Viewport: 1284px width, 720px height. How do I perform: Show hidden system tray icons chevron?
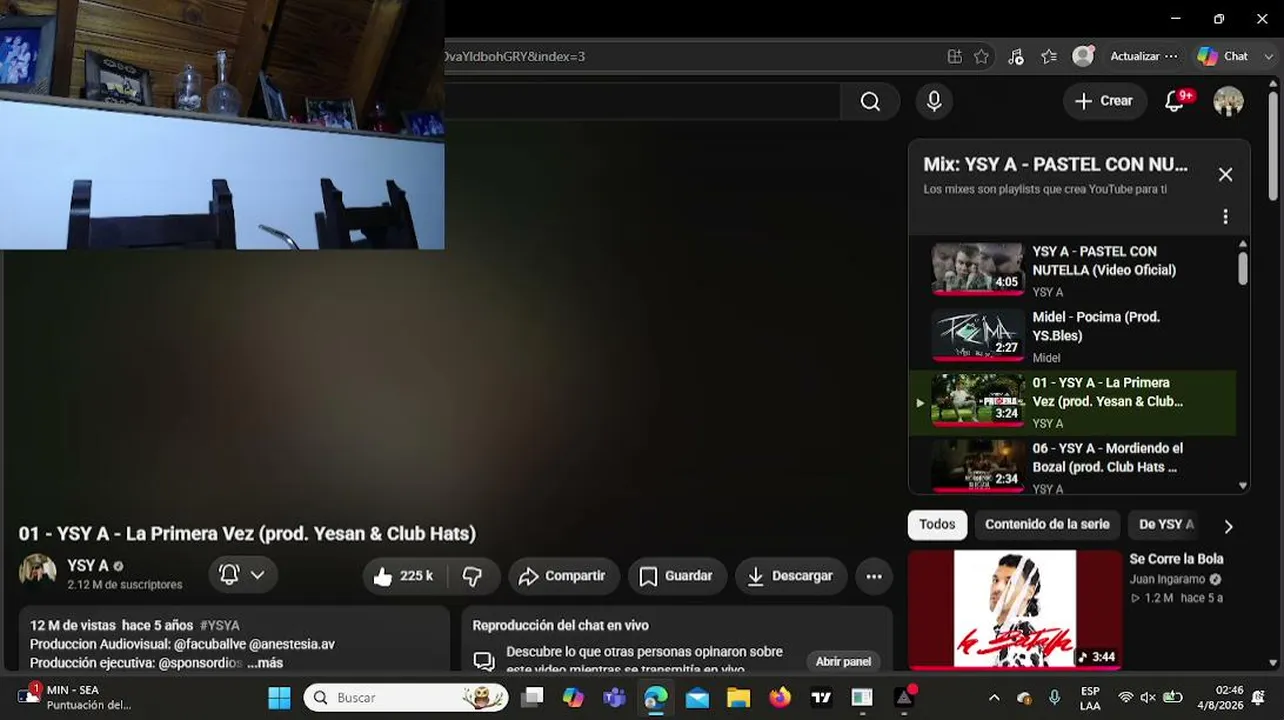coord(994,697)
